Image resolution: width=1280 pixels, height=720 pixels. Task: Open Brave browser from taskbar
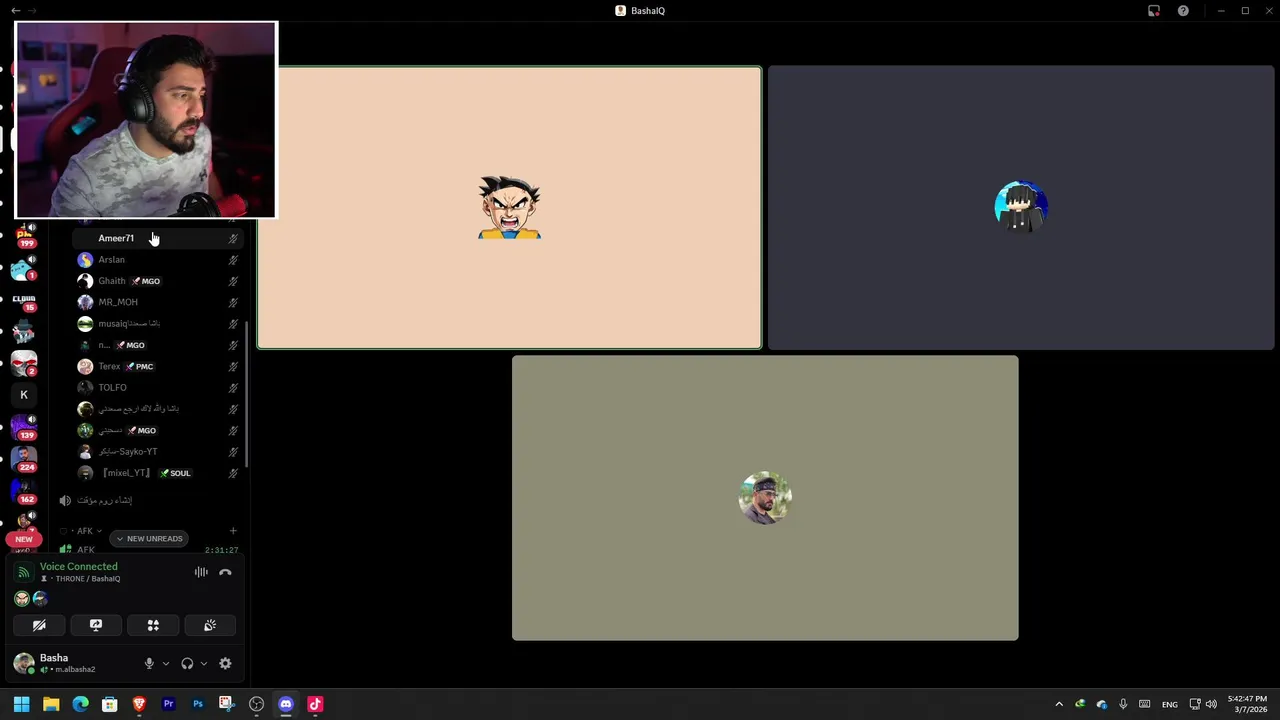(x=139, y=704)
